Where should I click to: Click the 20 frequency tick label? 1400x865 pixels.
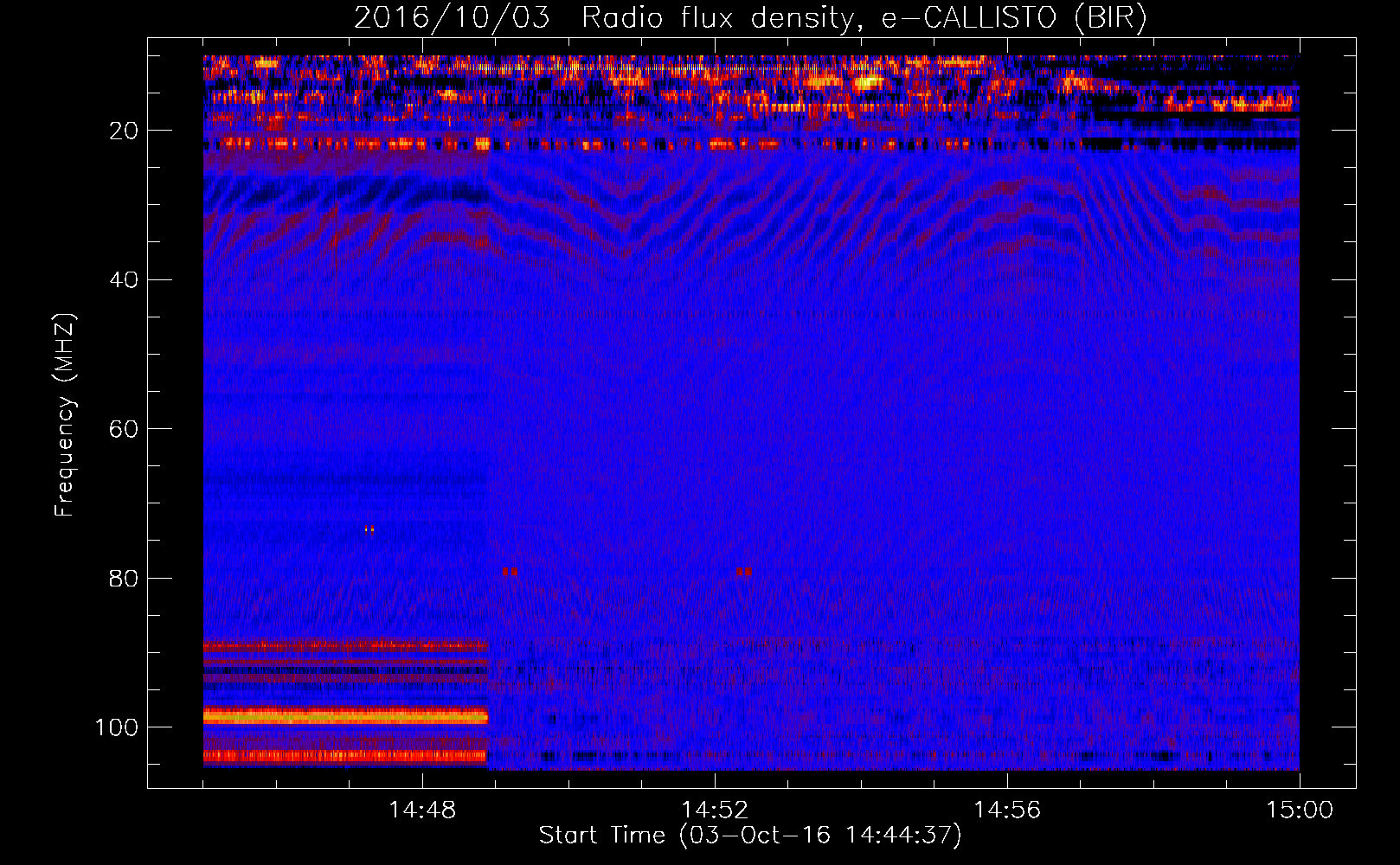pos(124,131)
